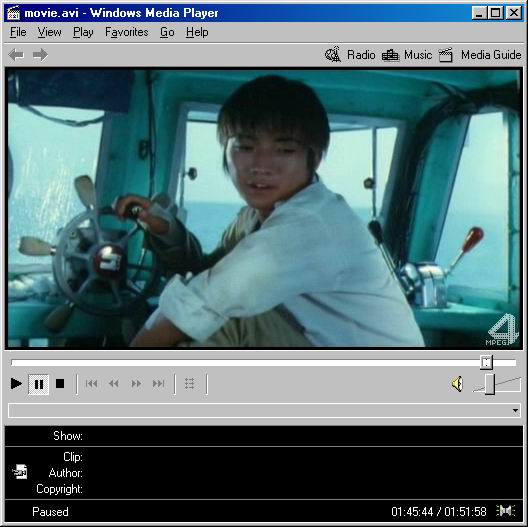Click the fast forward icon
Image resolution: width=528 pixels, height=527 pixels.
tap(136, 384)
